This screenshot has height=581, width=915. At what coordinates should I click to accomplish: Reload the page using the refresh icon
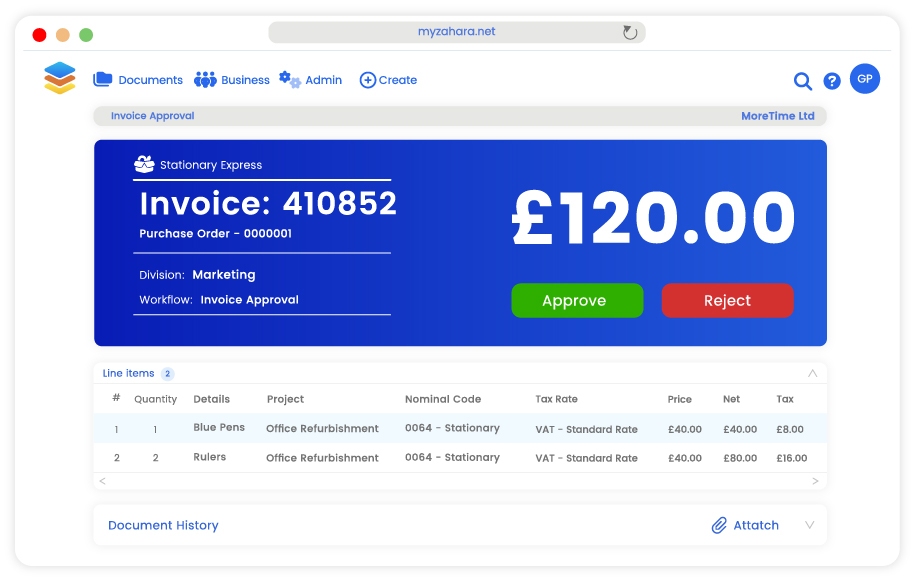coord(630,32)
